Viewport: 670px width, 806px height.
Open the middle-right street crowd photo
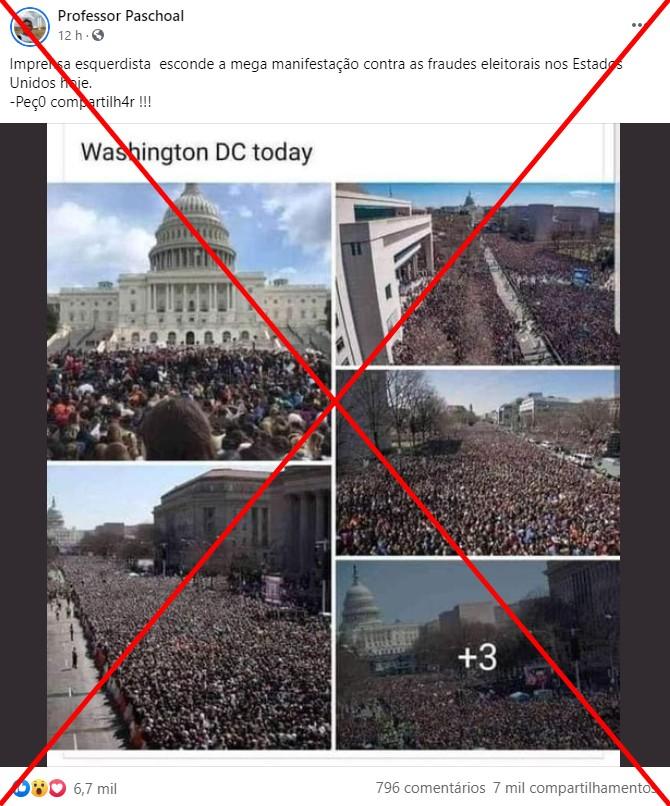478,463
